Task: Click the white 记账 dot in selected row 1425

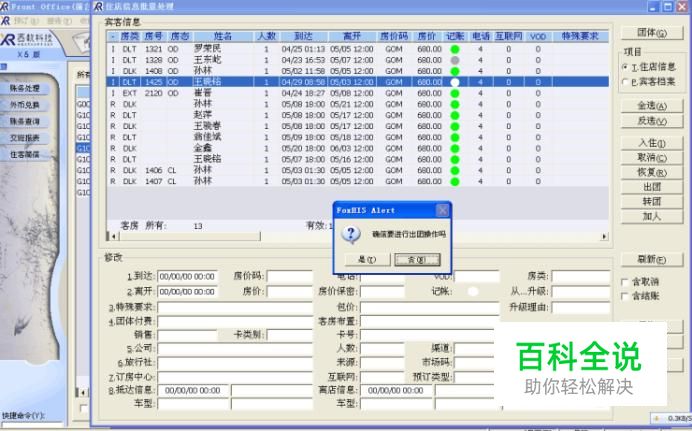Action: 455,82
